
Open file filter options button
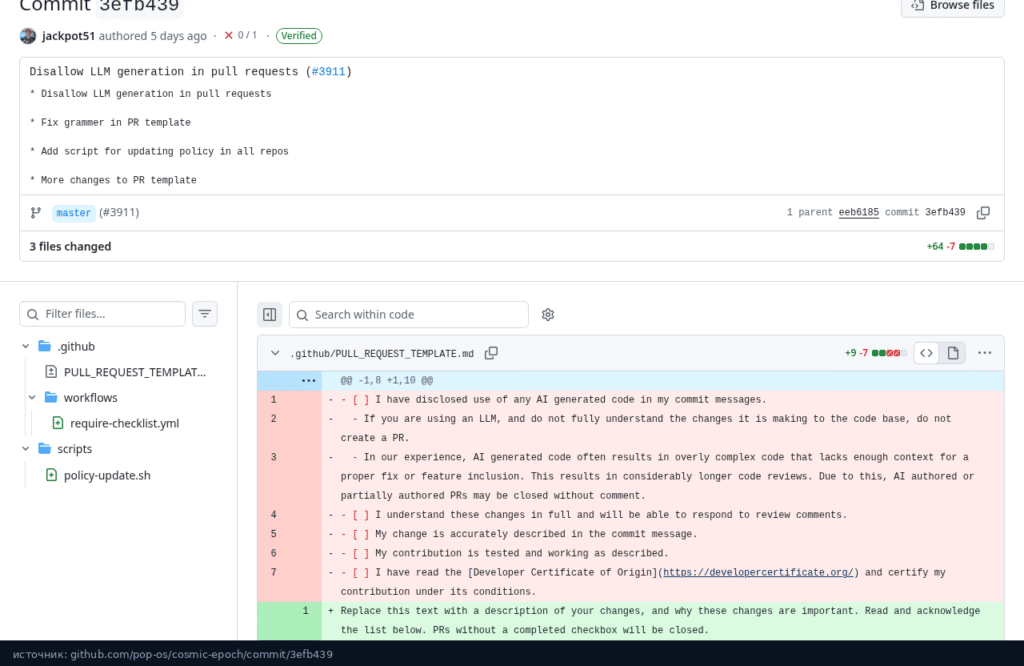204,314
